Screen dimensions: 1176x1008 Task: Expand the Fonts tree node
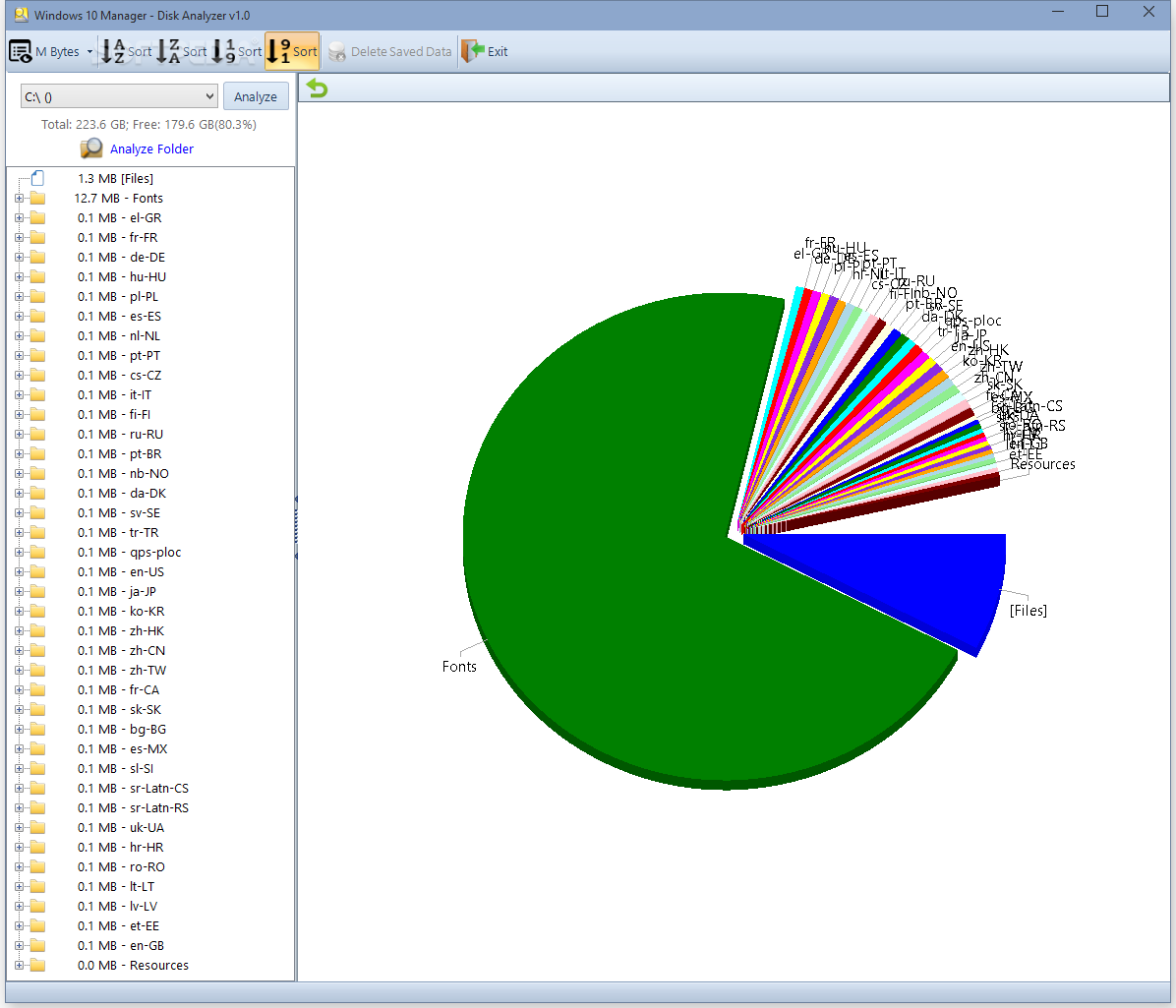tap(19, 198)
